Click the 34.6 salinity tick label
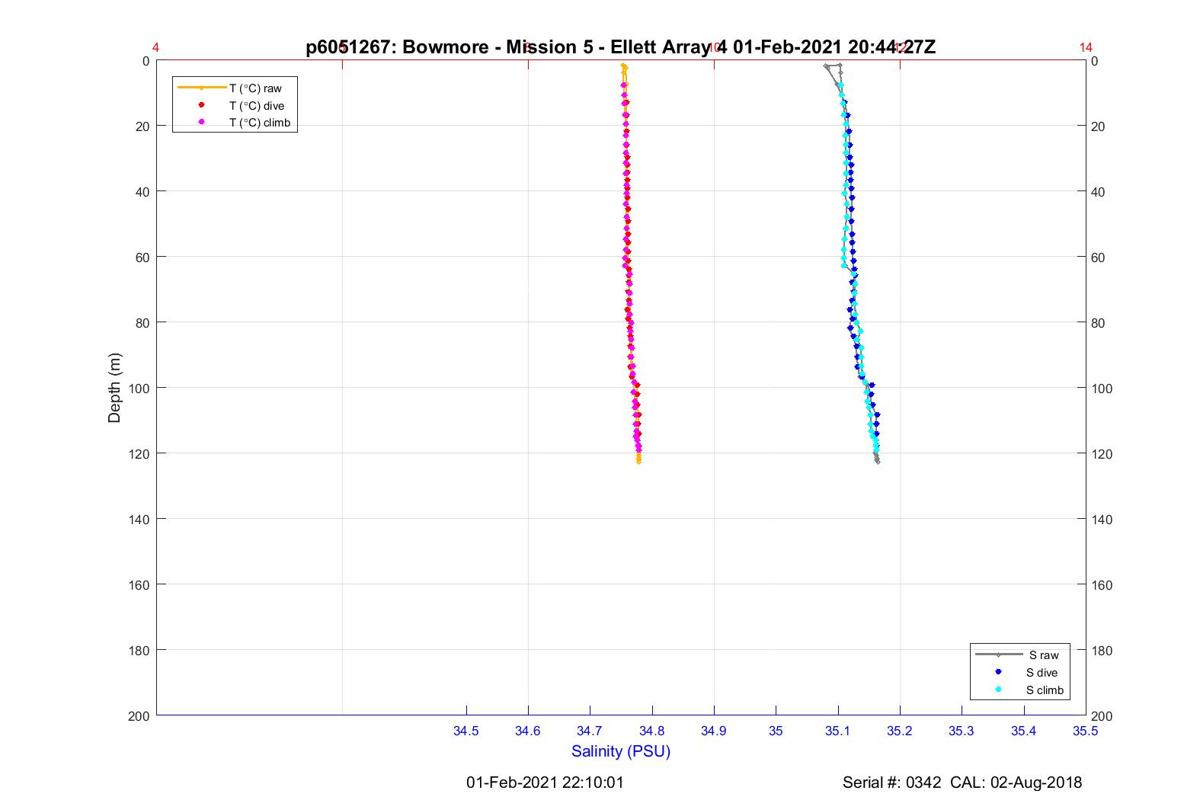The width and height of the screenshot is (1200, 804). click(528, 731)
